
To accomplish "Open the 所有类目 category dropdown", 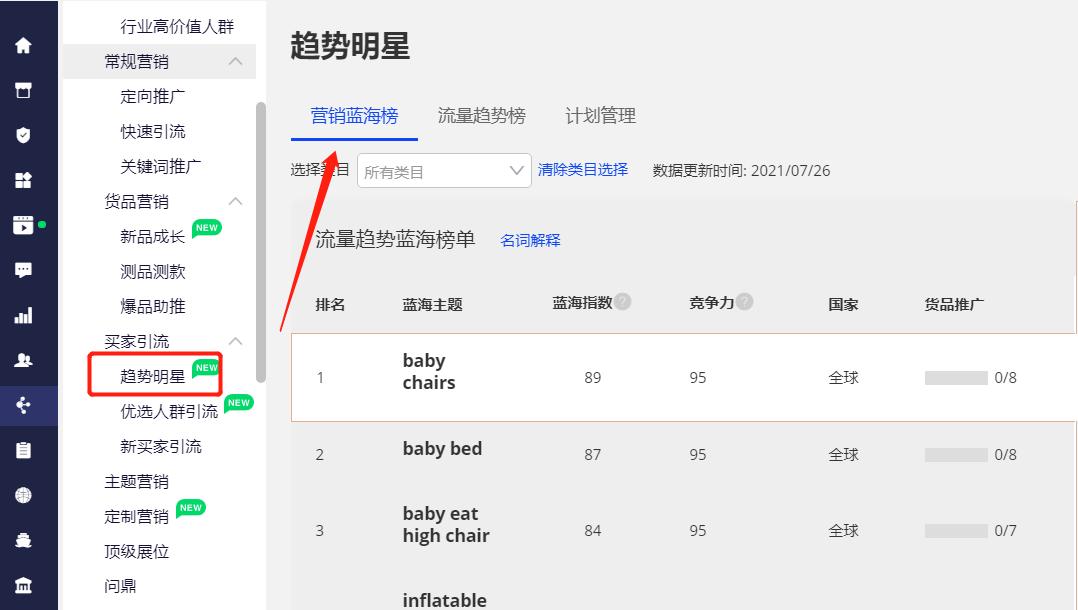I will (x=443, y=170).
